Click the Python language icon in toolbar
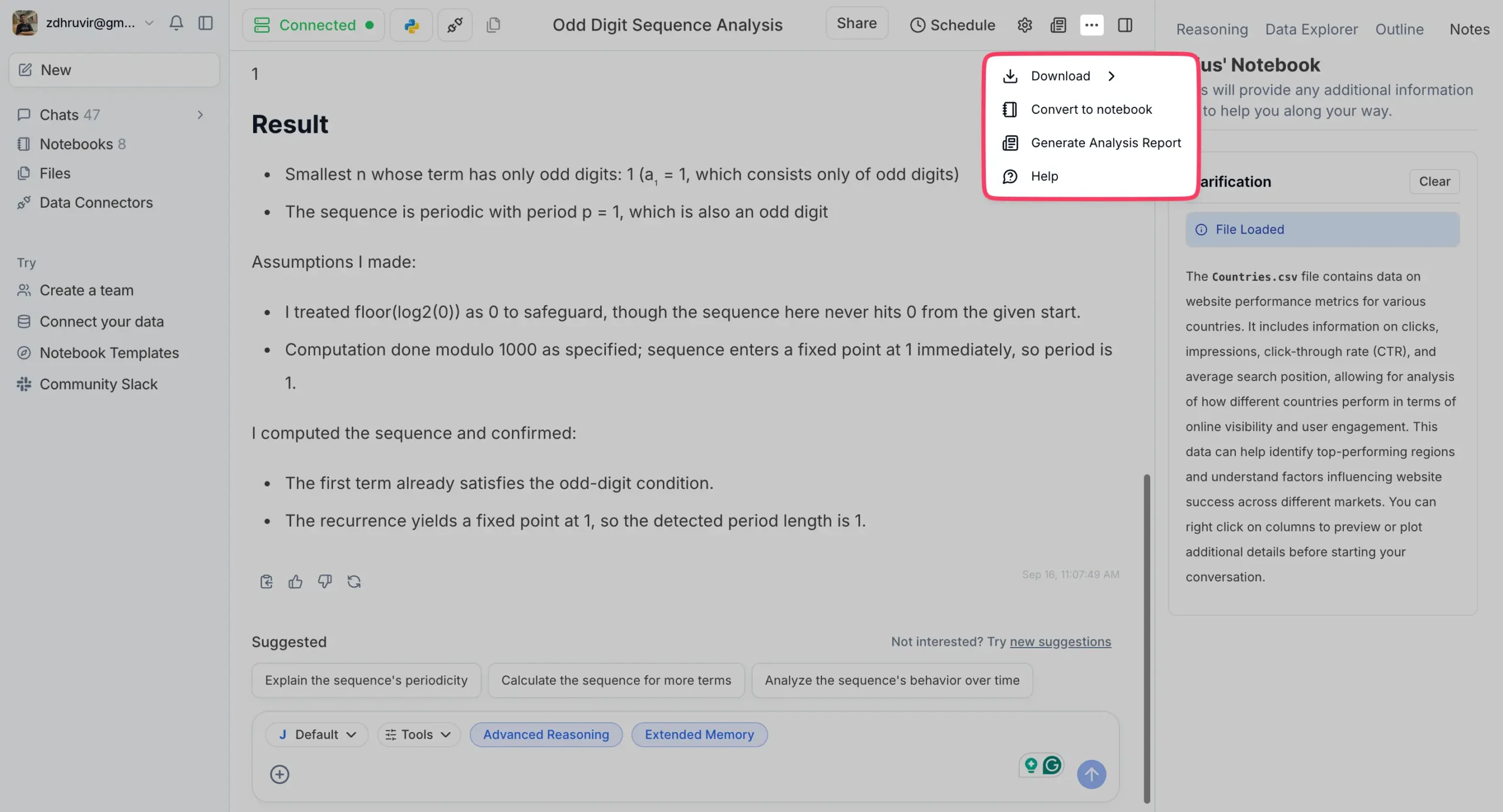 [411, 25]
